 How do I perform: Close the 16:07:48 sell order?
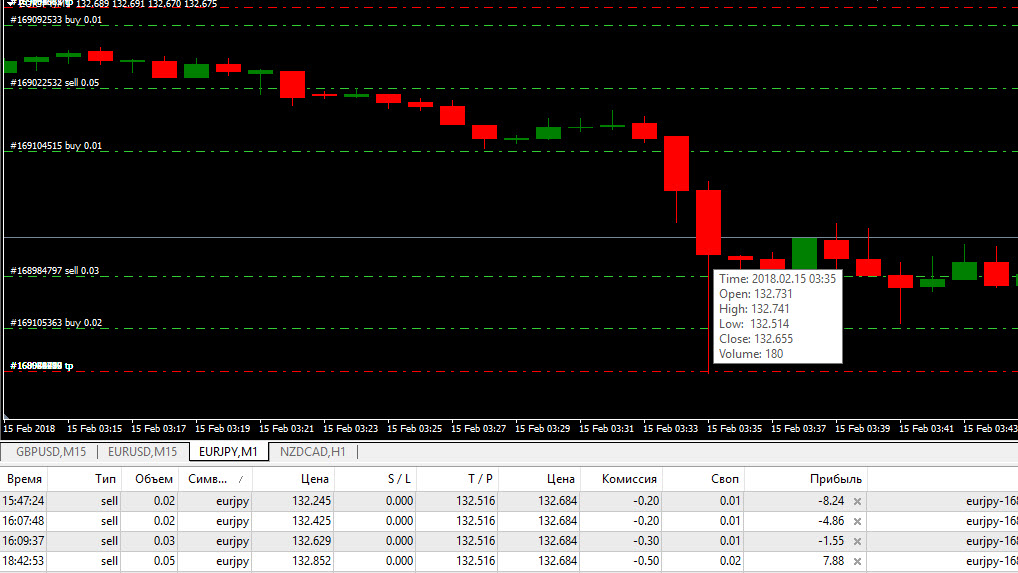(857, 521)
